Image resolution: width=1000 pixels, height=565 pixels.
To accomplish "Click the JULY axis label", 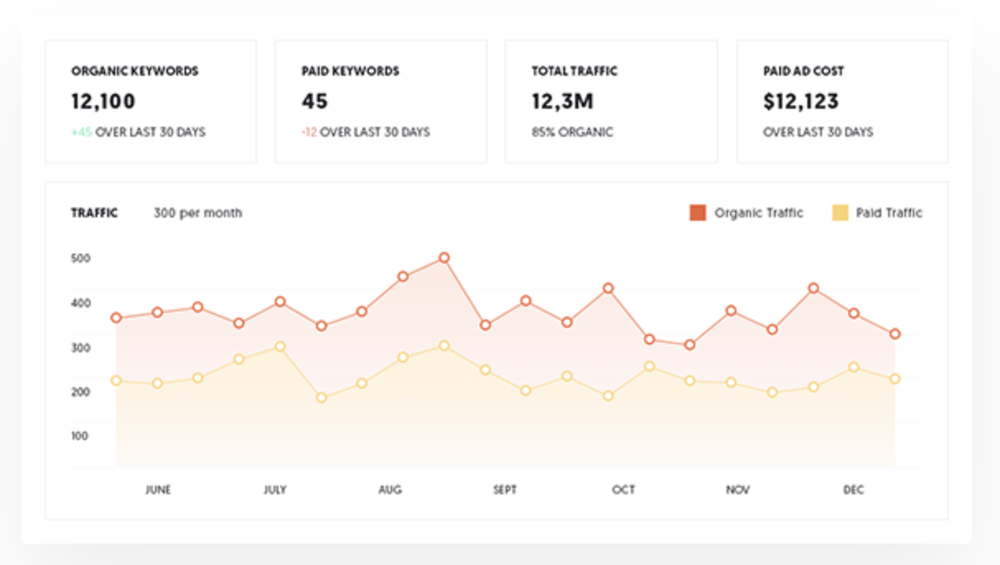I will [x=275, y=490].
